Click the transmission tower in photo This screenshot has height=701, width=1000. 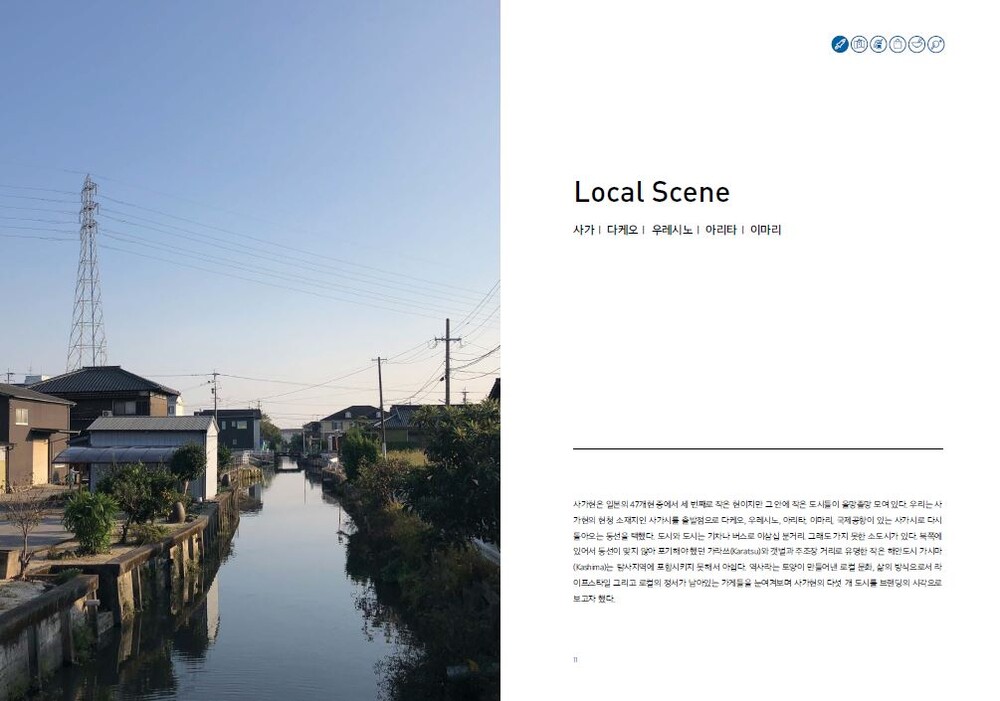coord(87,274)
